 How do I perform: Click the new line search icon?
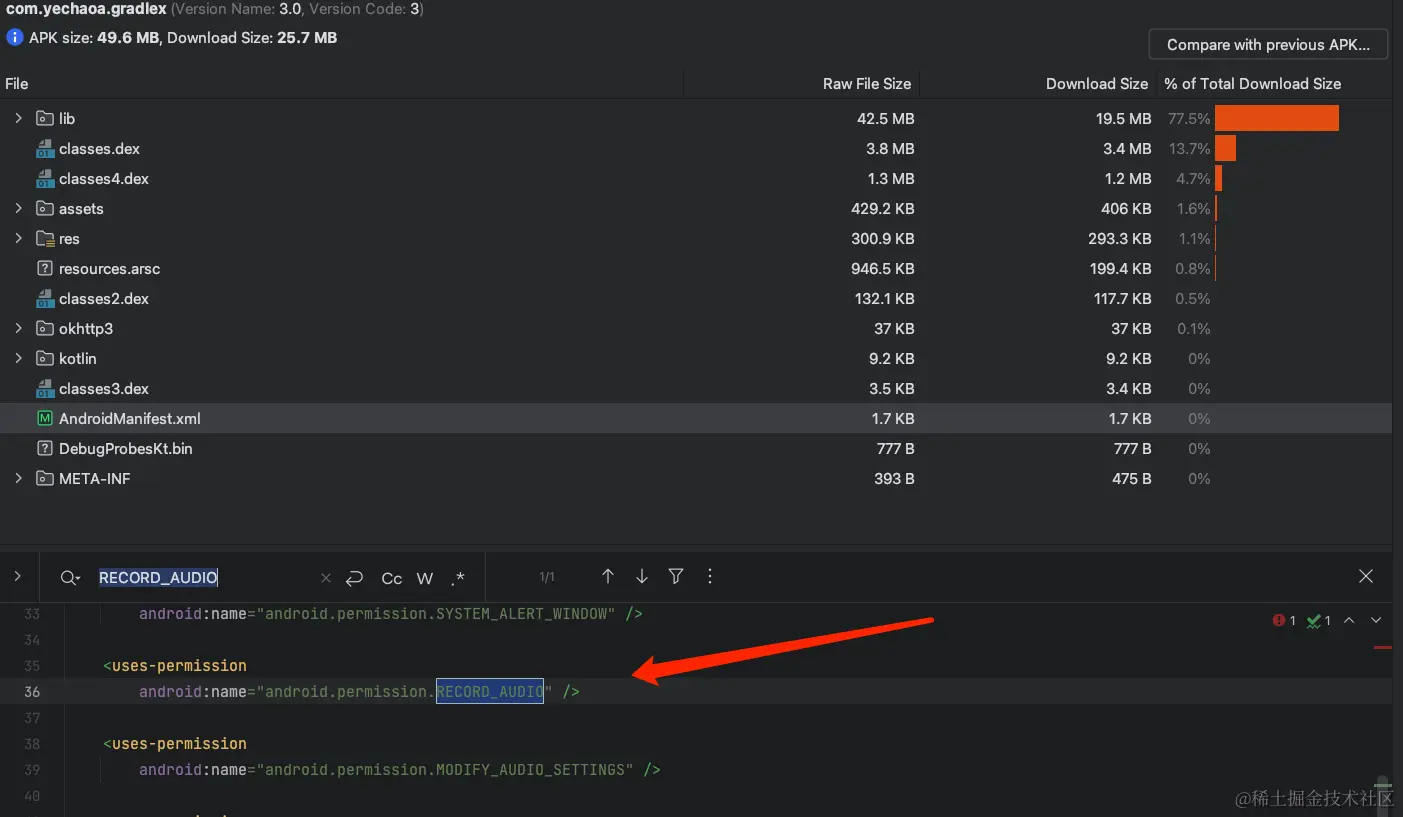coord(354,577)
